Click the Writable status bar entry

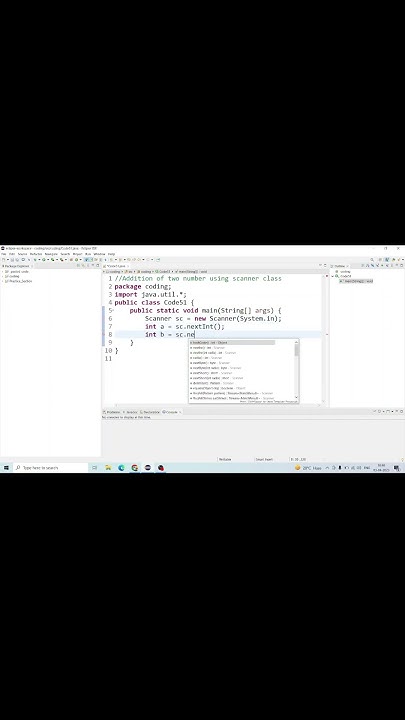(x=225, y=459)
